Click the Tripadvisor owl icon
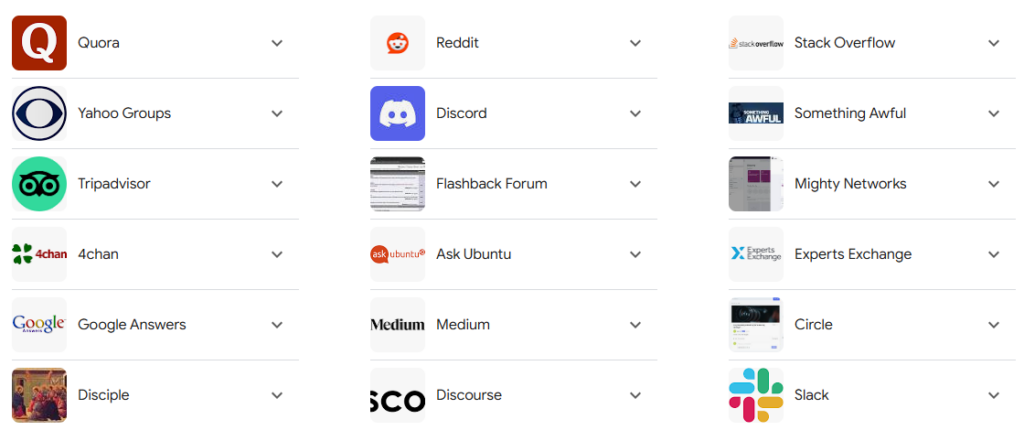The image size is (1024, 430). point(39,184)
